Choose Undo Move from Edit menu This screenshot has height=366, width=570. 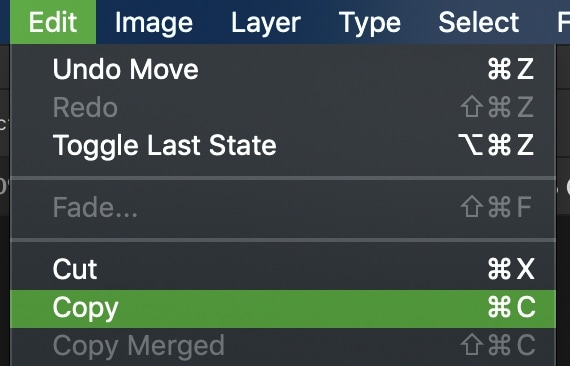pos(283,69)
